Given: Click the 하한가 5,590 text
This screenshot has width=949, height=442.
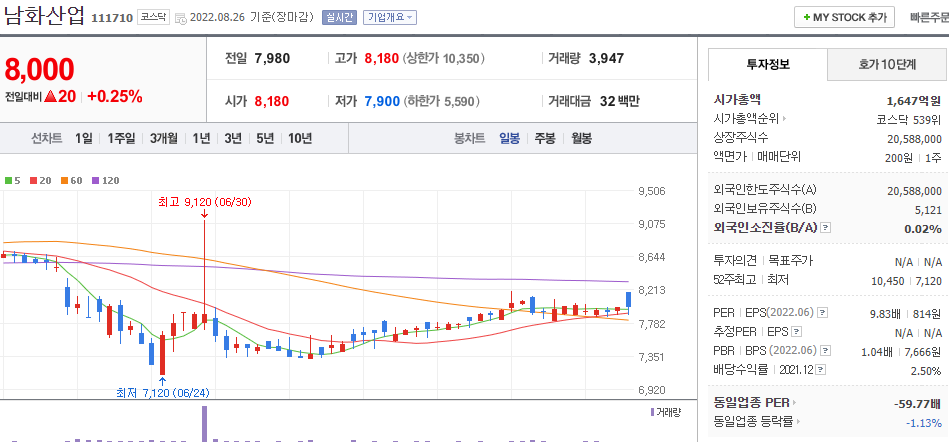Looking at the screenshot, I should coord(441,101).
